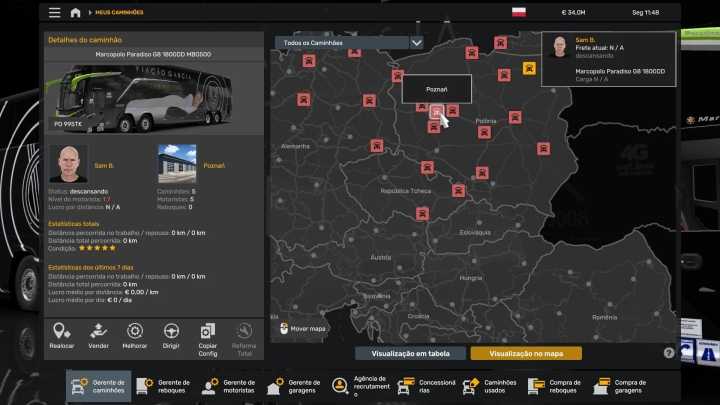Click the Sam B. driver name link
720x405 pixels.
(104, 166)
